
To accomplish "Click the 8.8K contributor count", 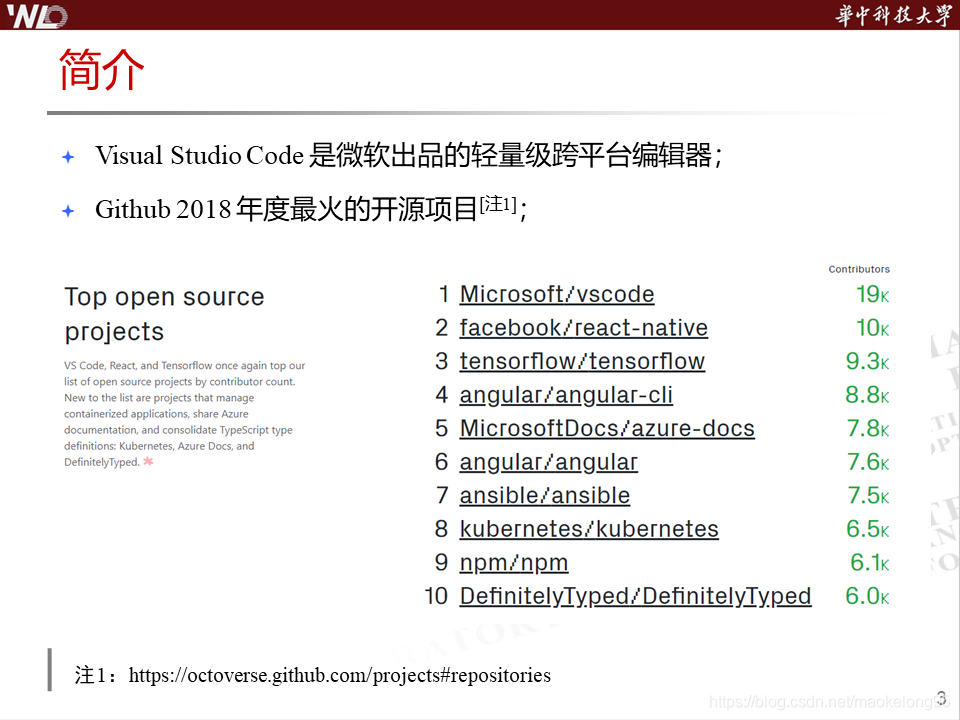I will click(x=868, y=396).
